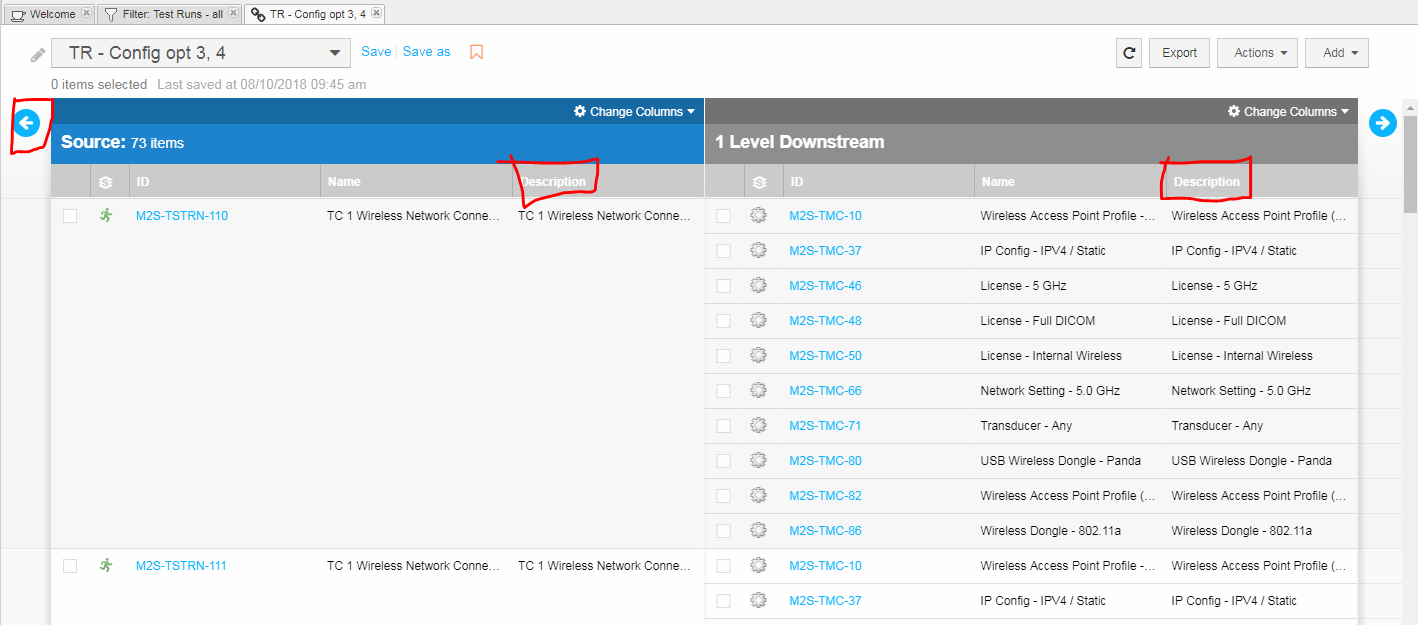
Task: Click "Network Setting - 5.0 GHz" in Description column
Action: click(1241, 390)
